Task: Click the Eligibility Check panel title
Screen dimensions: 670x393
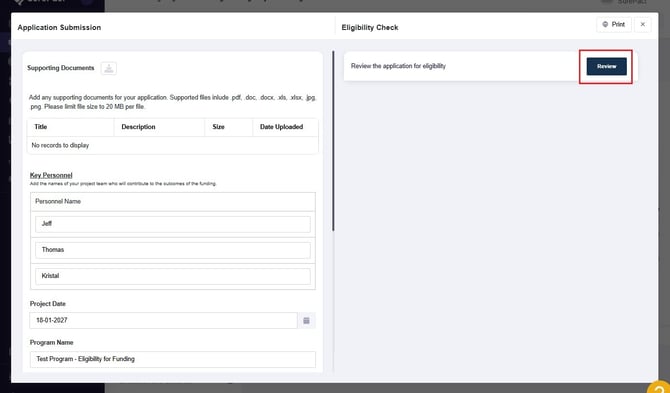Action: point(370,27)
